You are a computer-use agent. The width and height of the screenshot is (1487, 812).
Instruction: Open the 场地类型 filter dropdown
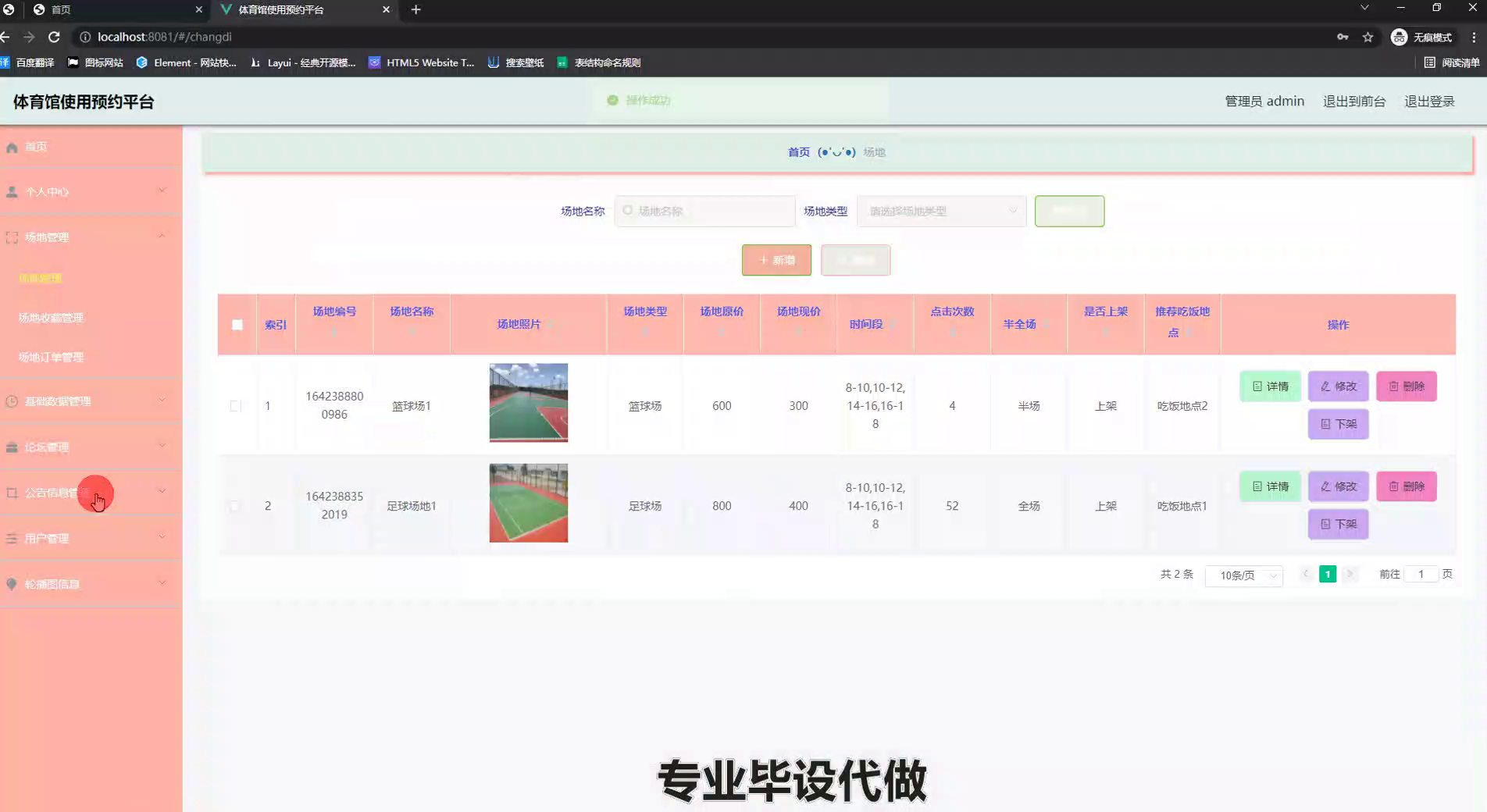point(942,211)
